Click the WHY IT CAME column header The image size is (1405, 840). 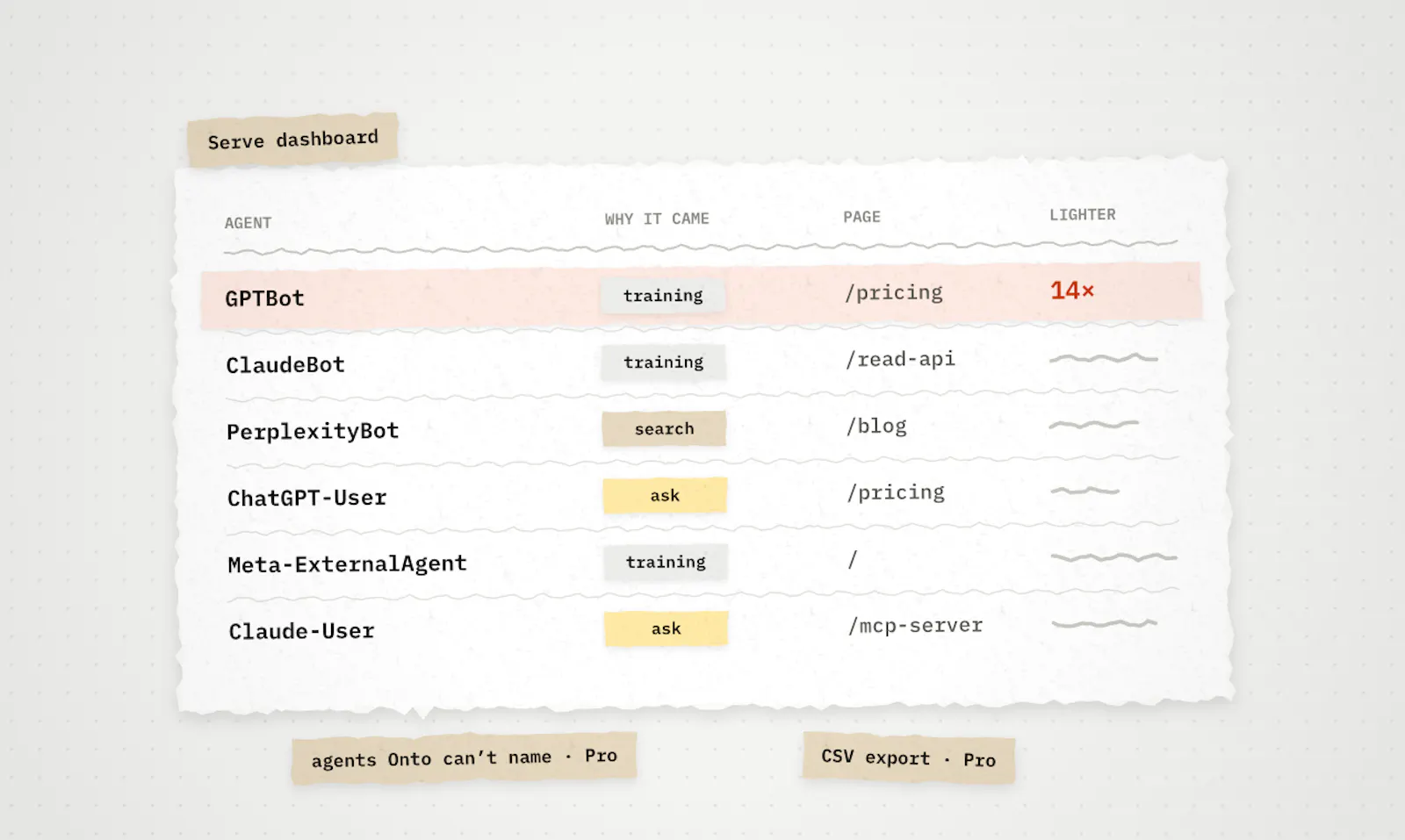657,219
